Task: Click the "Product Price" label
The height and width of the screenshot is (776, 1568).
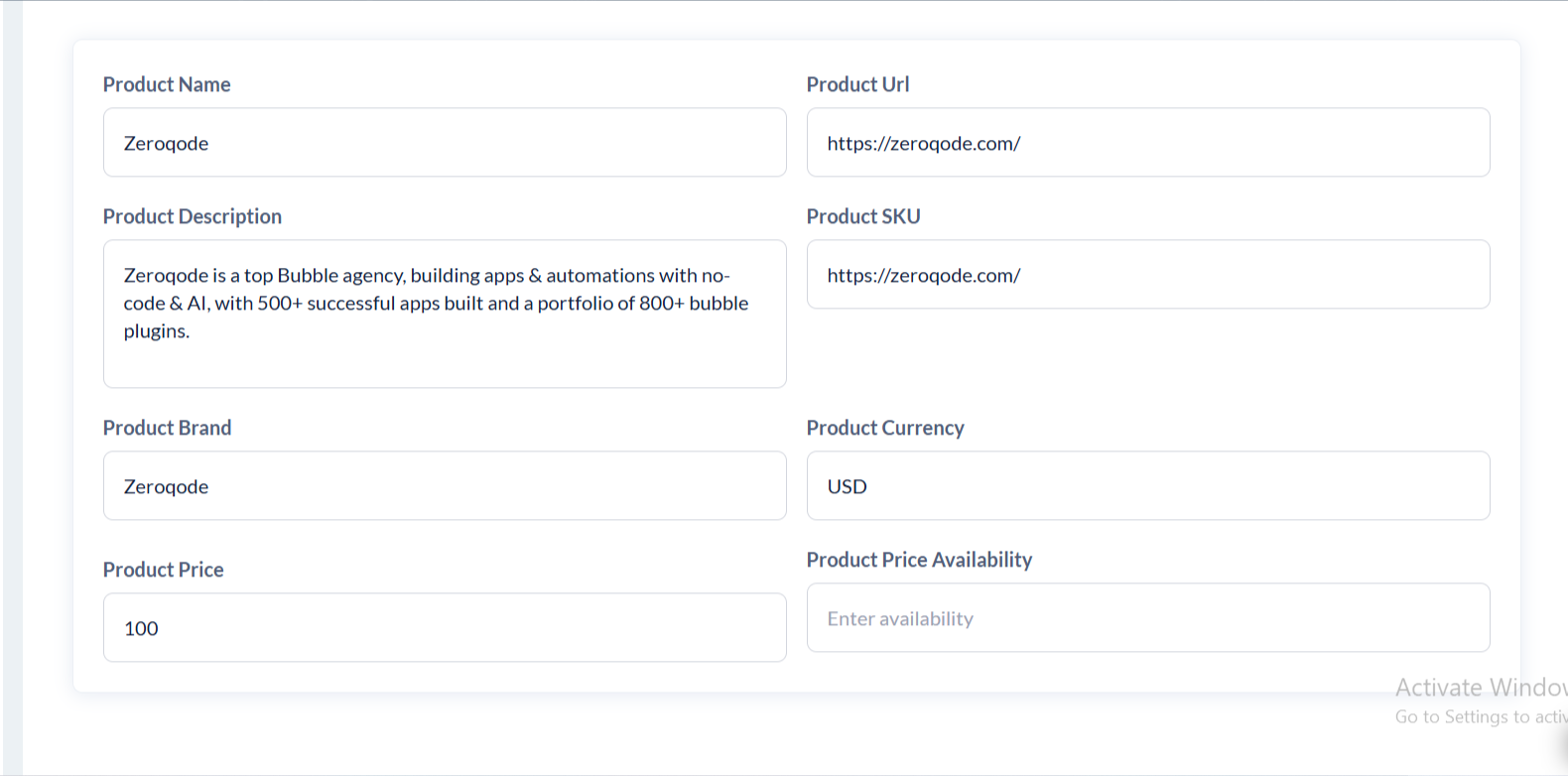Action: point(164,570)
